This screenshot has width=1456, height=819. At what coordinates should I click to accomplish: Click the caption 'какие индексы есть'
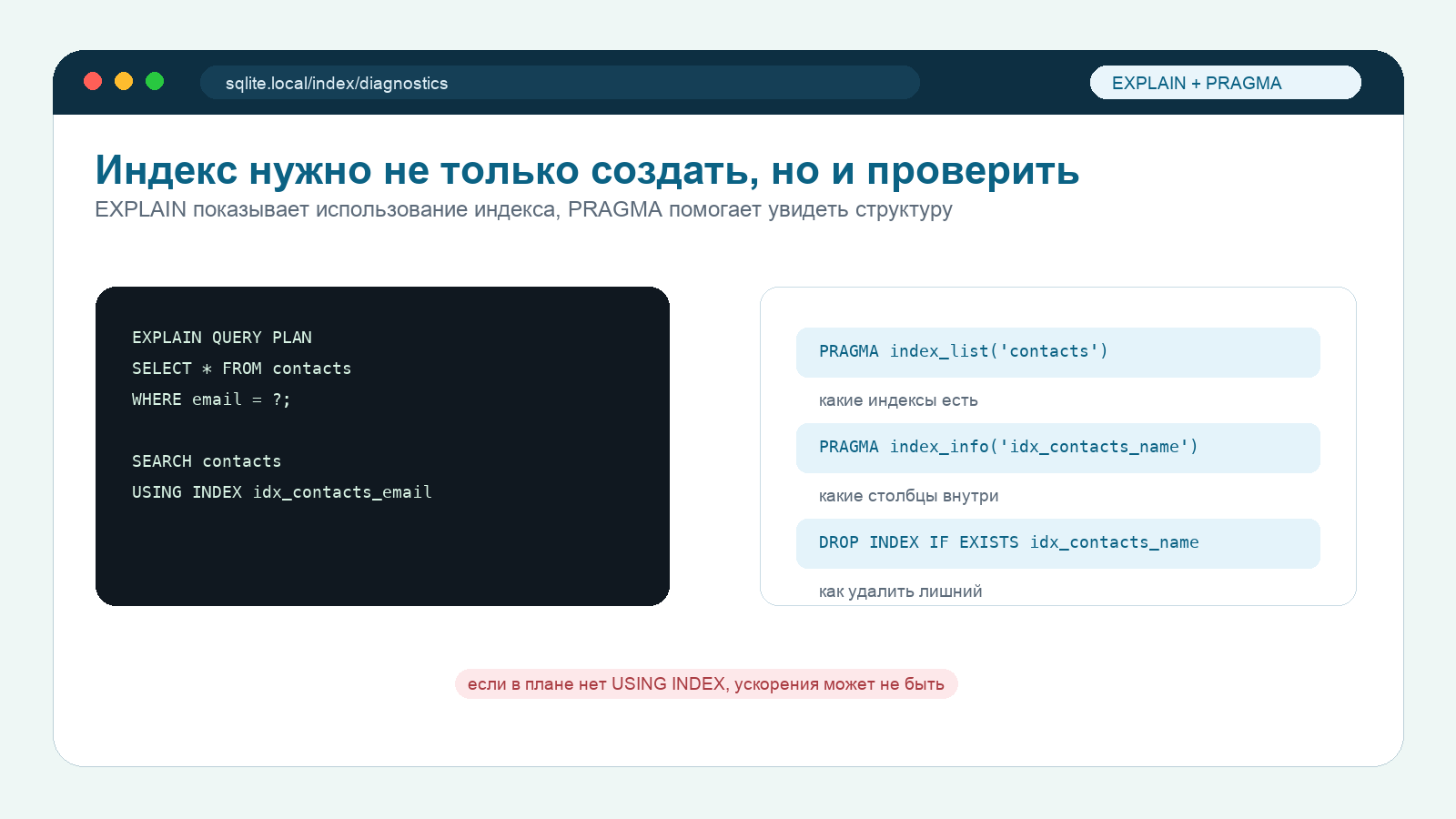(898, 400)
